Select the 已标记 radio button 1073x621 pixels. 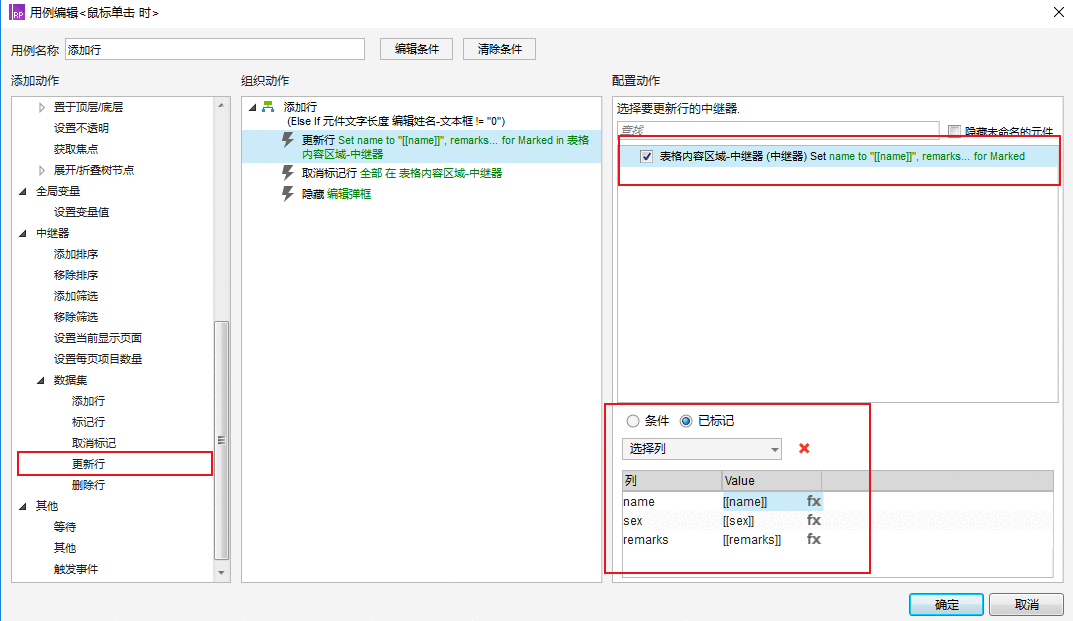click(686, 420)
